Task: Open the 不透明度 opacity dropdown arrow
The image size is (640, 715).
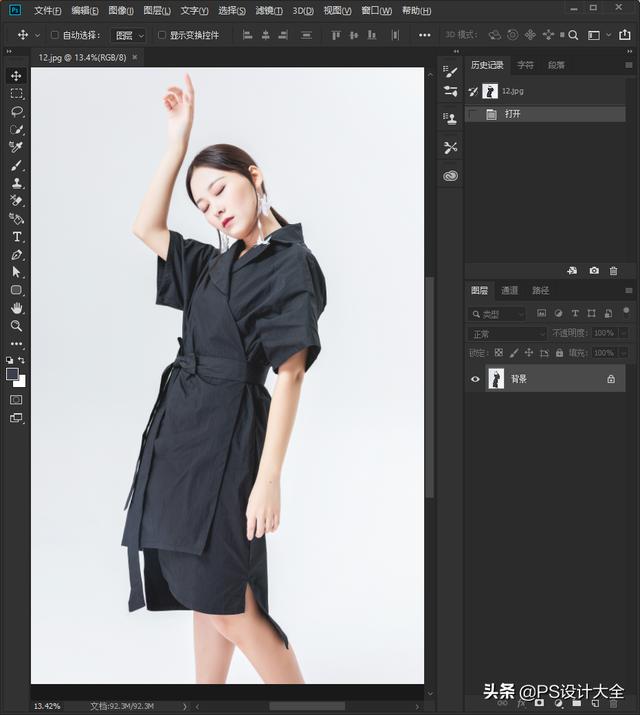Action: coord(623,333)
